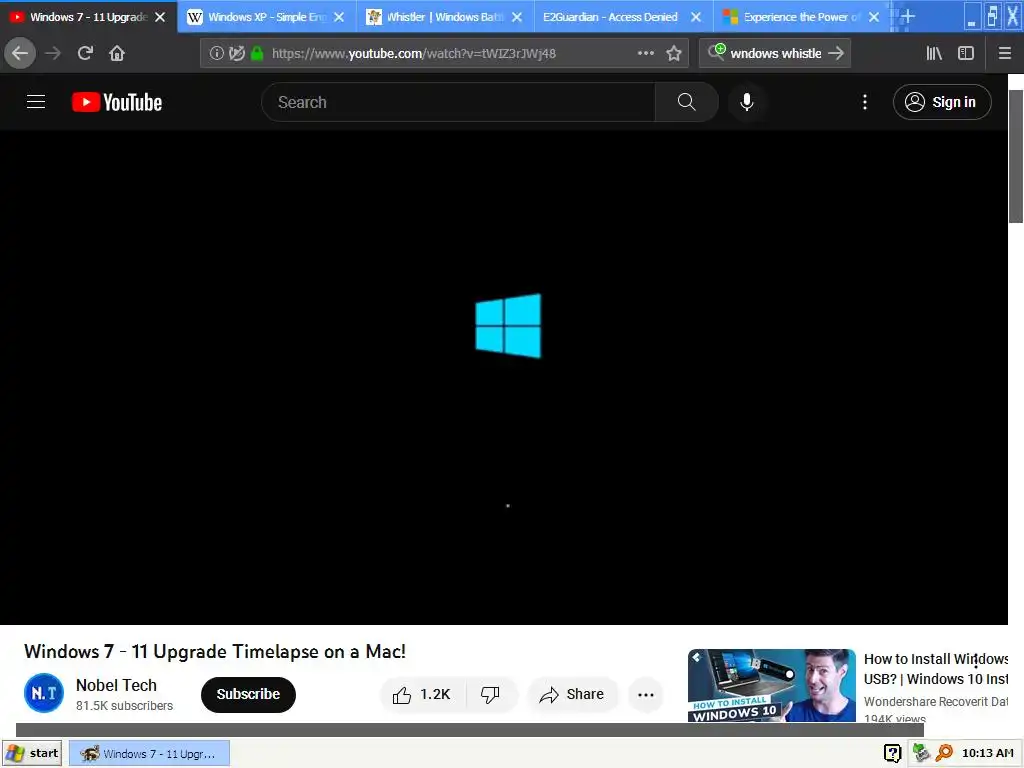Open the browser home page icon
Image resolution: width=1024 pixels, height=768 pixels.
click(x=117, y=53)
